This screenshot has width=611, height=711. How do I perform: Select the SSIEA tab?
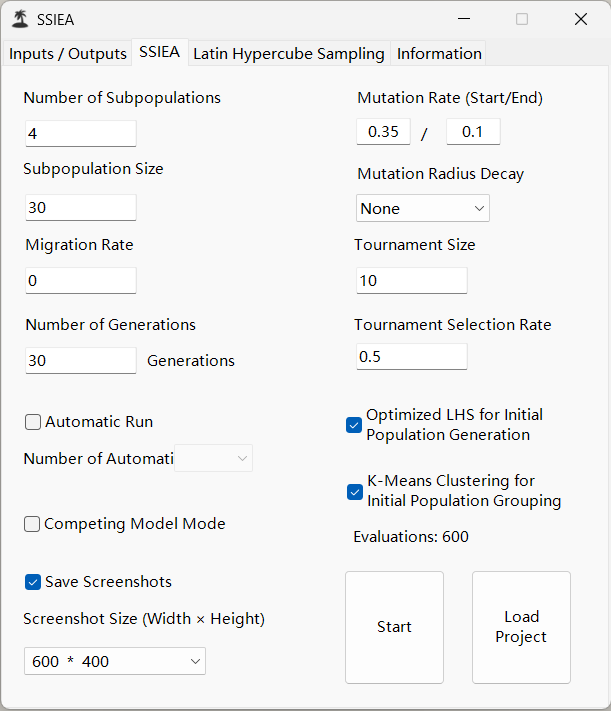click(x=160, y=52)
